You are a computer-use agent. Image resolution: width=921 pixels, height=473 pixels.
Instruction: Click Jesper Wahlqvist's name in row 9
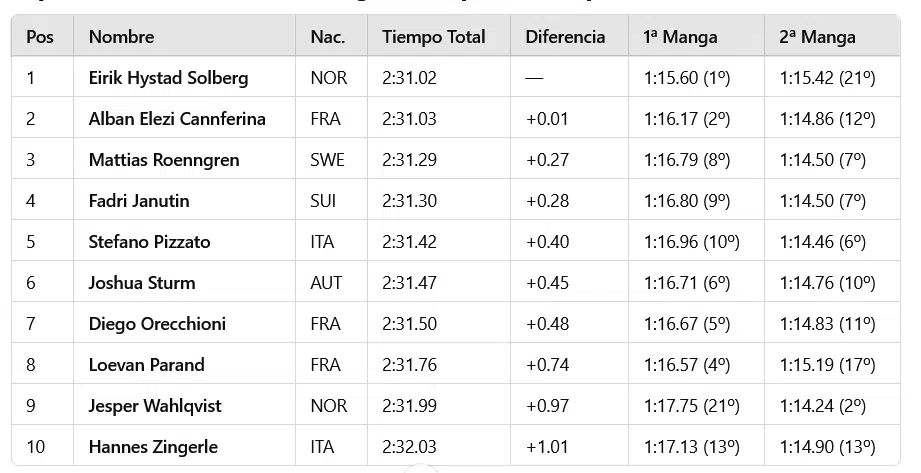click(x=155, y=406)
